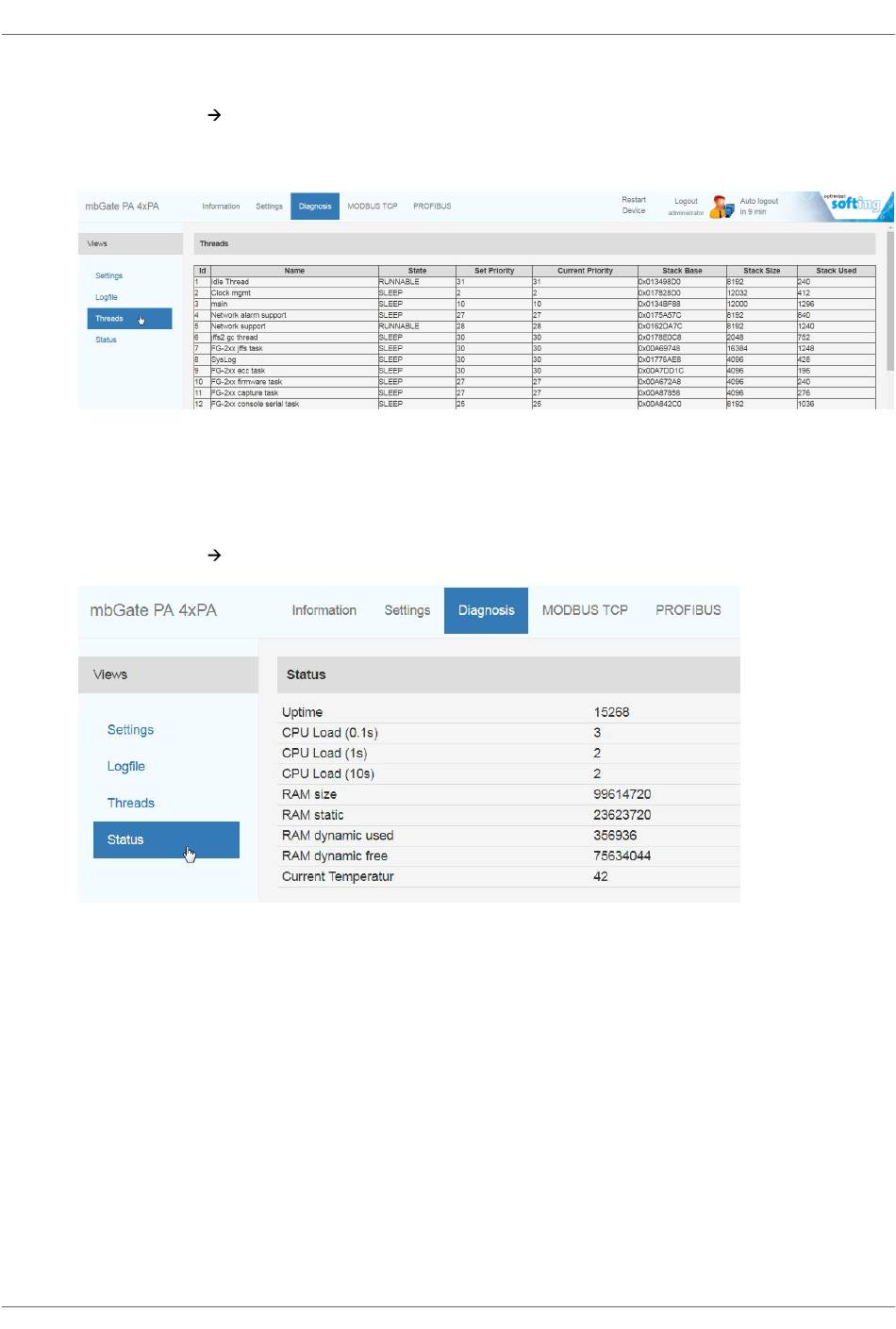
Task: Click the highlighted Status sidebar item
Action: coord(166,839)
